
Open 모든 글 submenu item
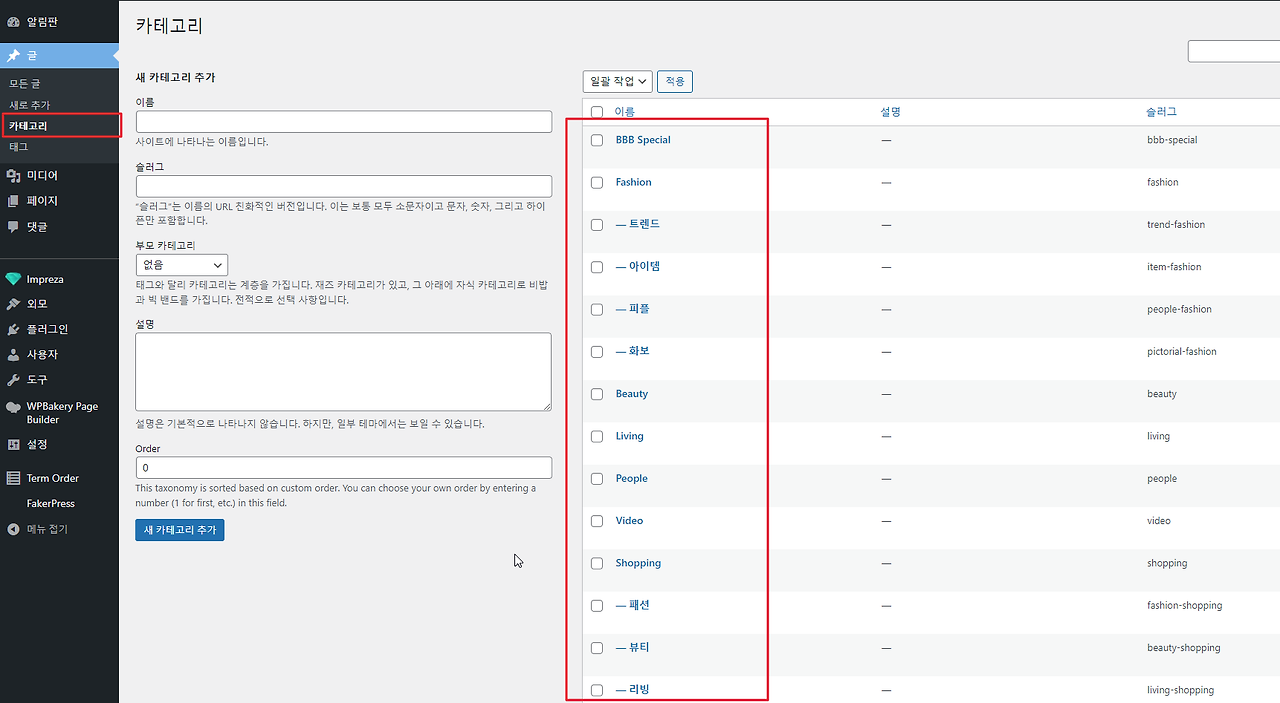pos(25,84)
